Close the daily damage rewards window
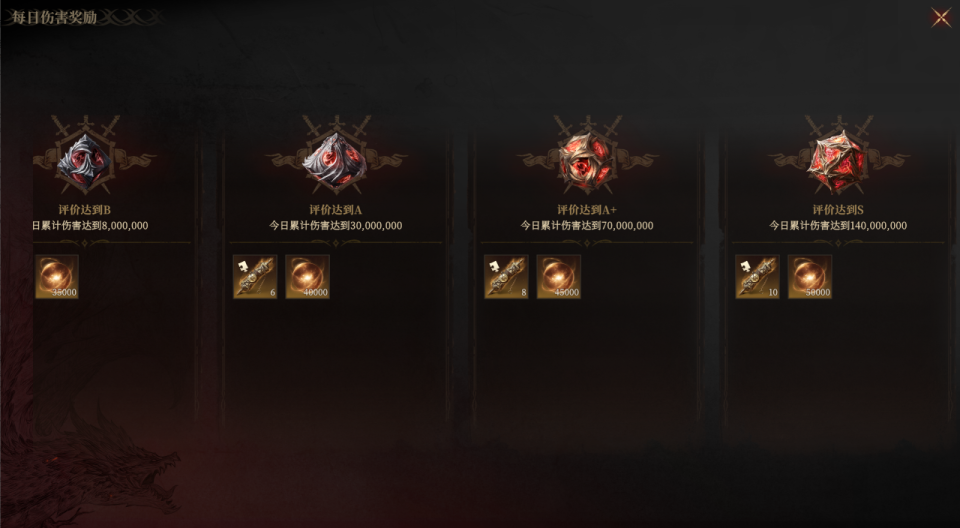Viewport: 960px width, 528px height. click(x=941, y=17)
